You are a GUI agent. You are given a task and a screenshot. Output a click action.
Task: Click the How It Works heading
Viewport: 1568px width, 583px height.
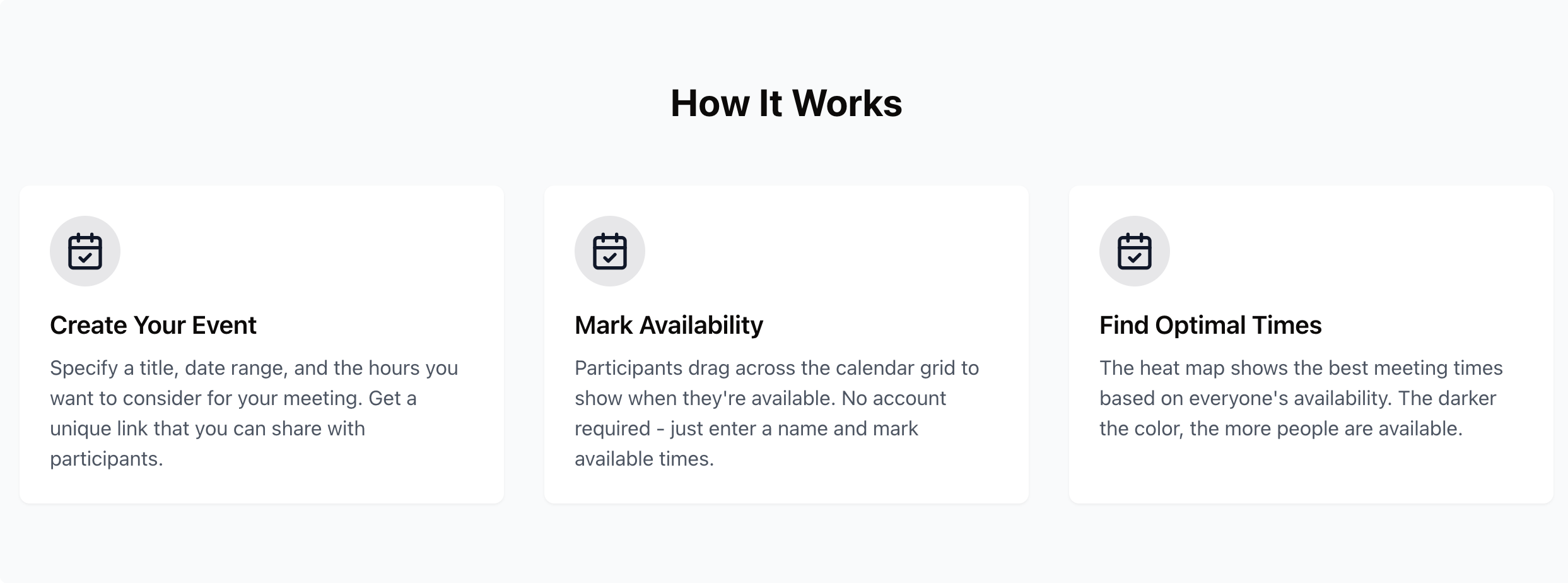[x=786, y=103]
